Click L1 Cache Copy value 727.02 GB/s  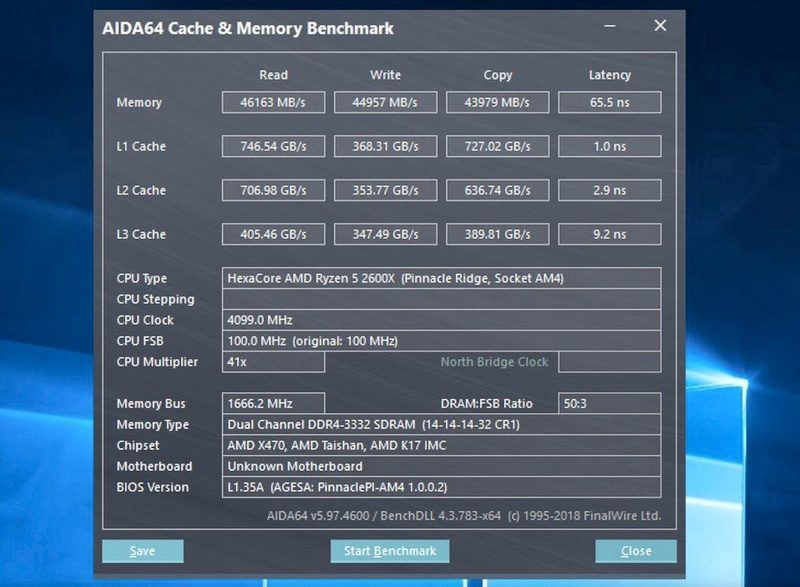(497, 146)
